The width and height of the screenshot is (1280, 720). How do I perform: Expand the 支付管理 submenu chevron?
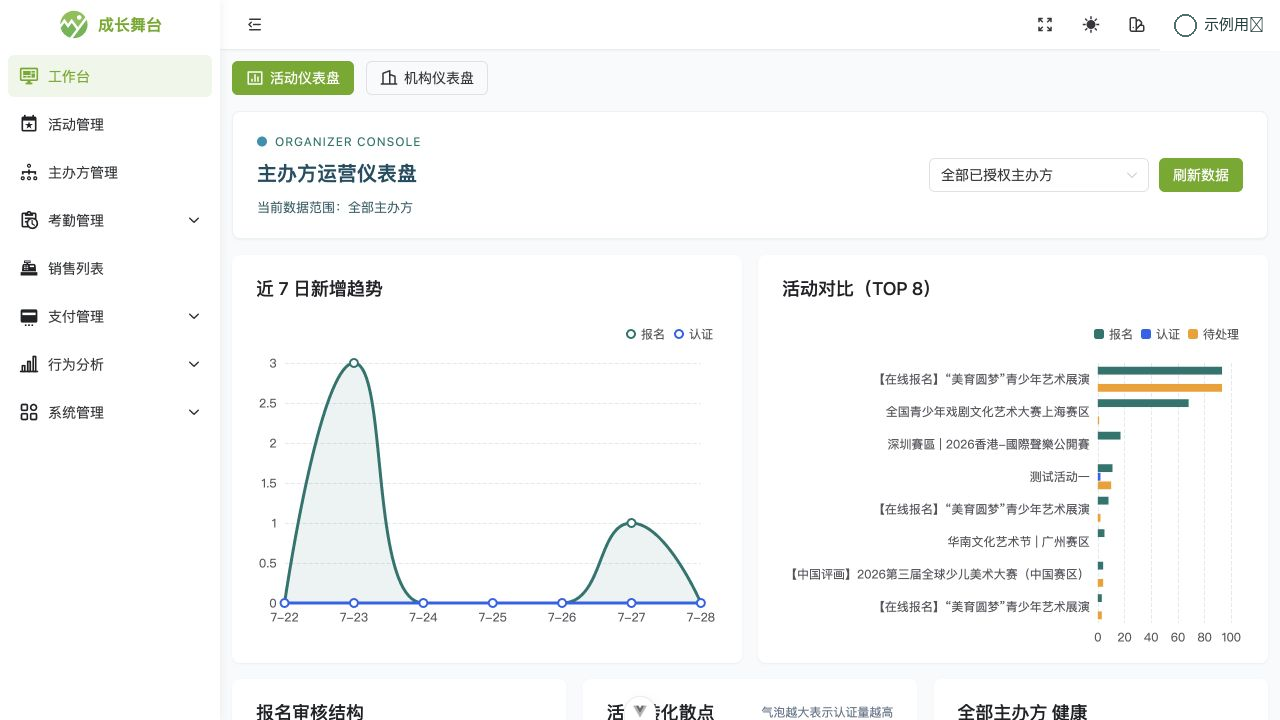[x=194, y=316]
